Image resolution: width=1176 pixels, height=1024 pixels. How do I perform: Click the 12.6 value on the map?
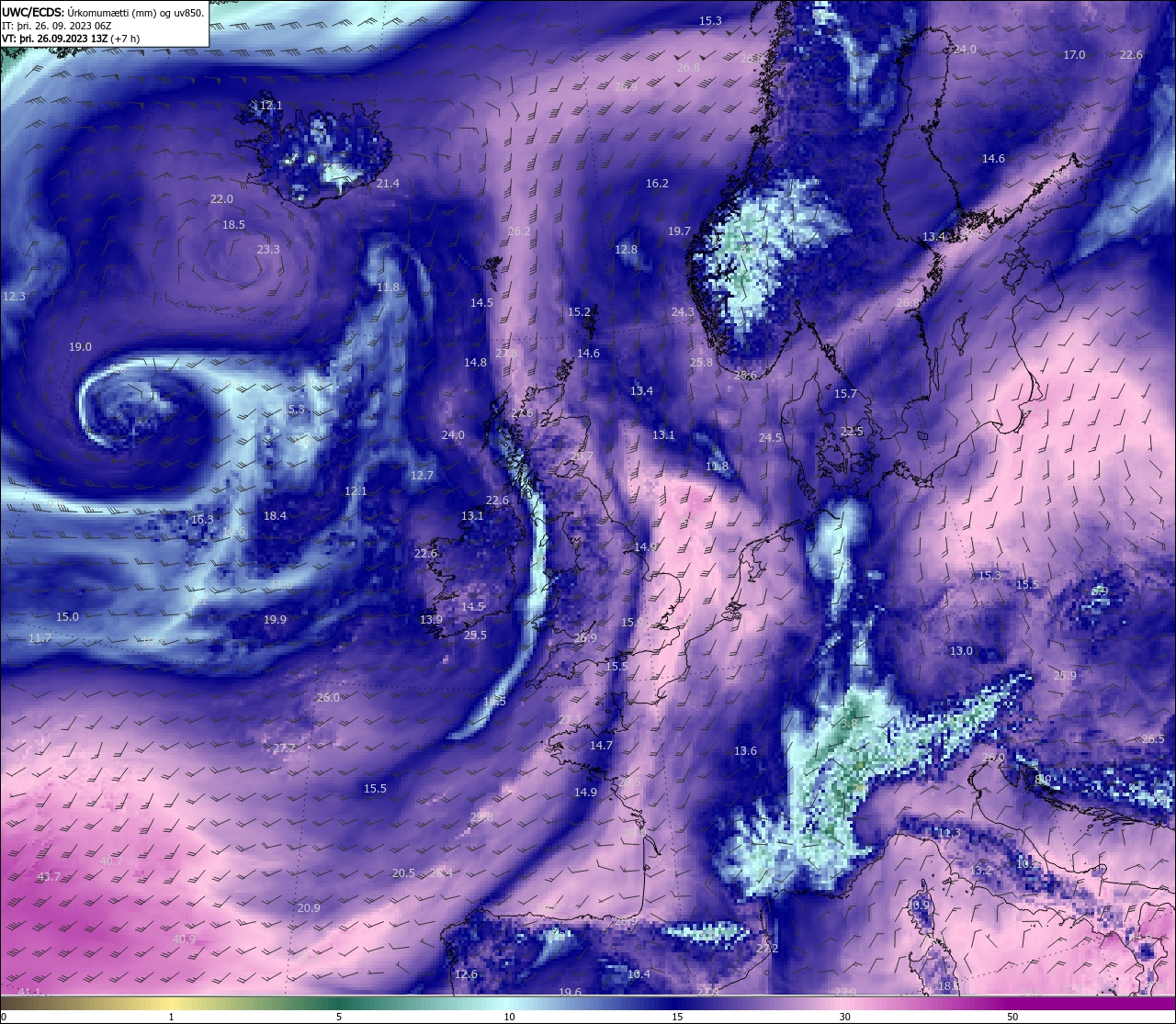(x=466, y=974)
